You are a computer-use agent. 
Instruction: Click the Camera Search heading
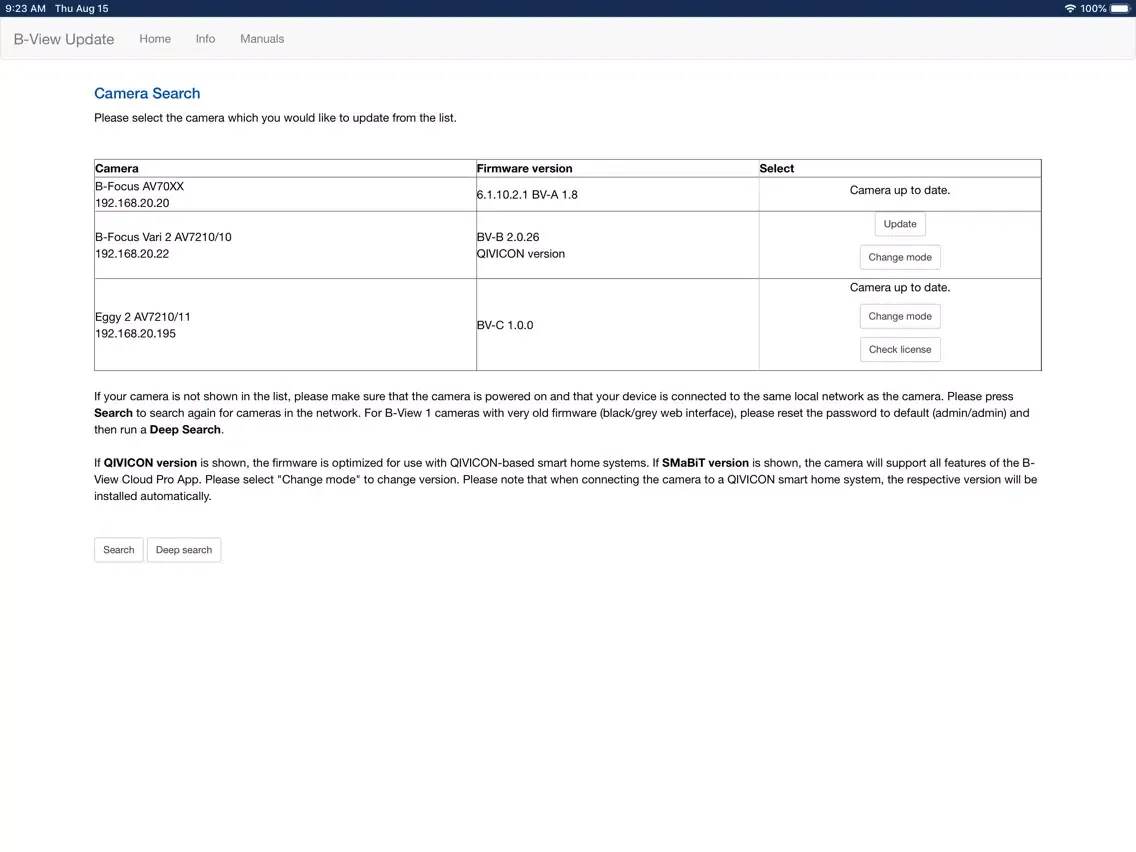[x=147, y=93]
